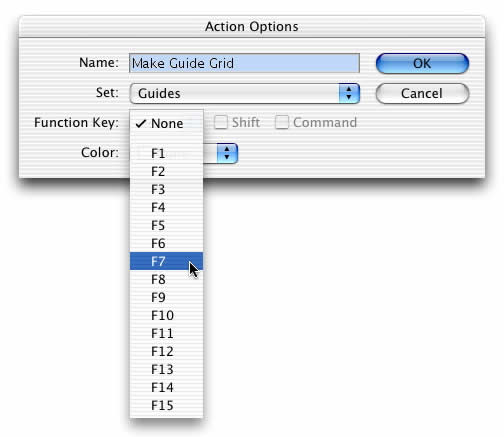Viewport: 504px width, 437px height.
Task: Click the Set popup arrows icon
Action: point(349,93)
